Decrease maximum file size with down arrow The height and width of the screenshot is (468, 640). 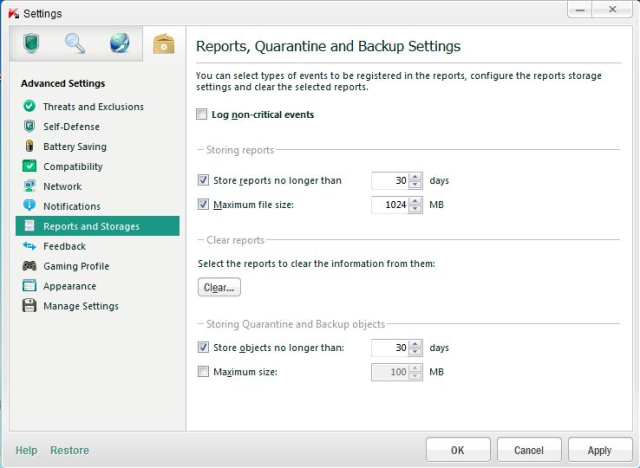tap(416, 209)
